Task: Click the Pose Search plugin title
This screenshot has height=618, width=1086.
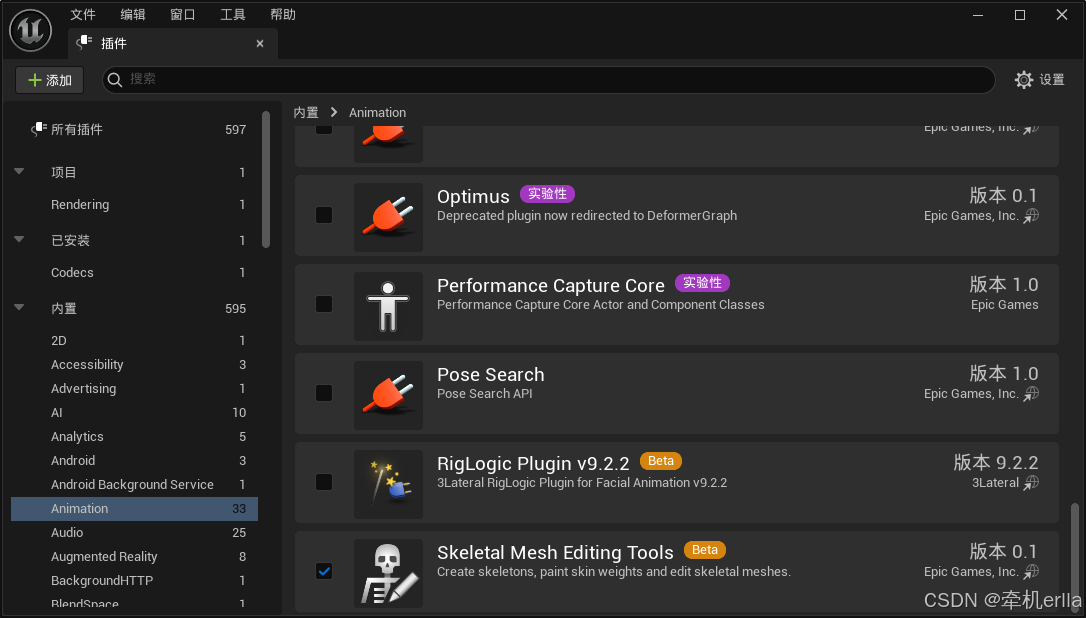Action: coord(490,375)
